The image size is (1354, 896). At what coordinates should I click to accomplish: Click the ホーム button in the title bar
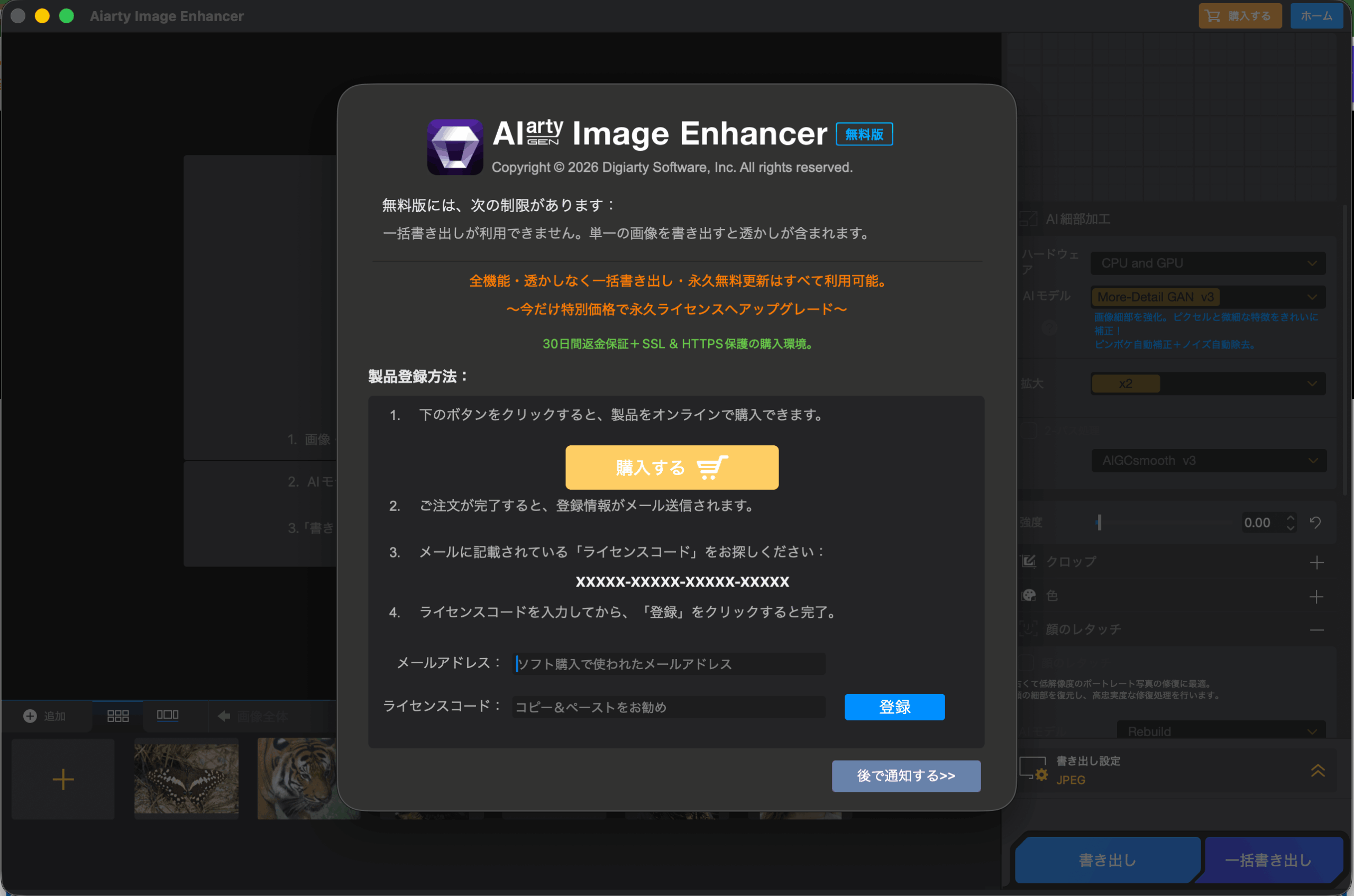click(1316, 16)
